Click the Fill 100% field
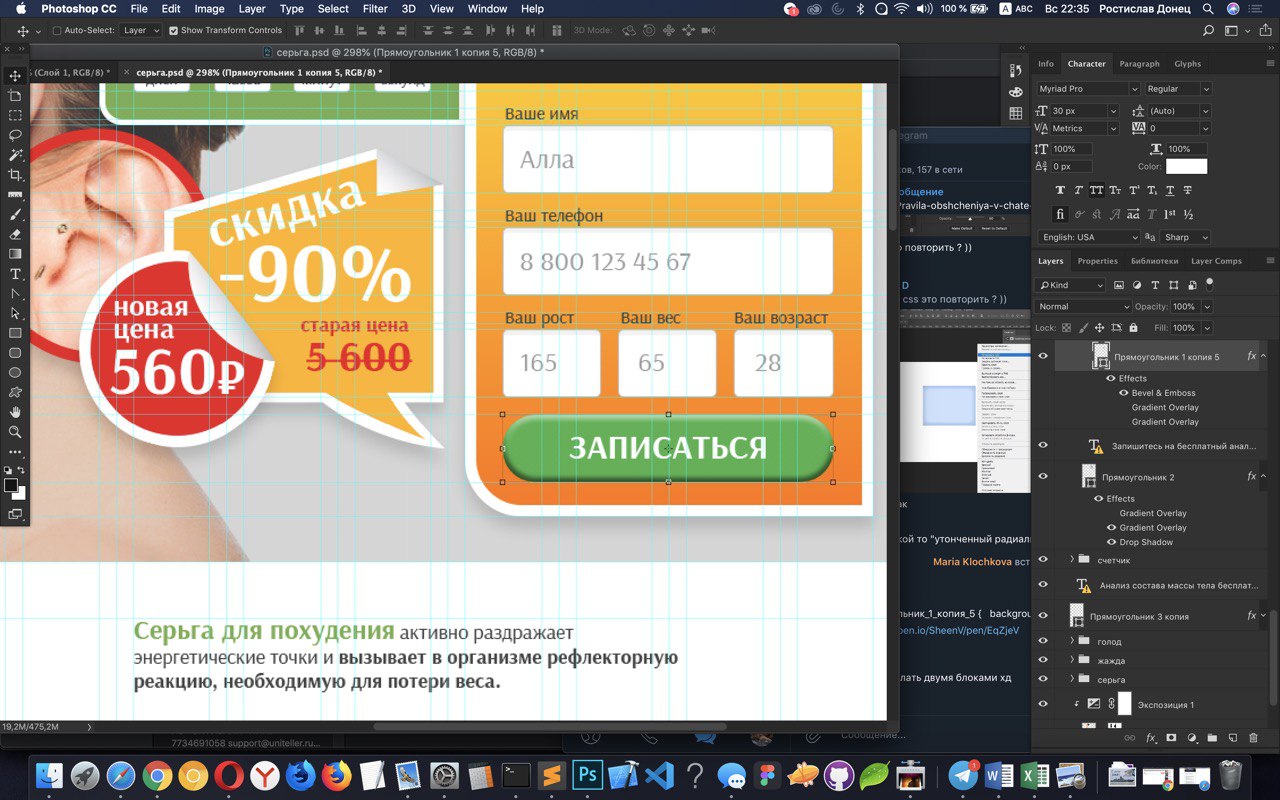 point(1184,328)
